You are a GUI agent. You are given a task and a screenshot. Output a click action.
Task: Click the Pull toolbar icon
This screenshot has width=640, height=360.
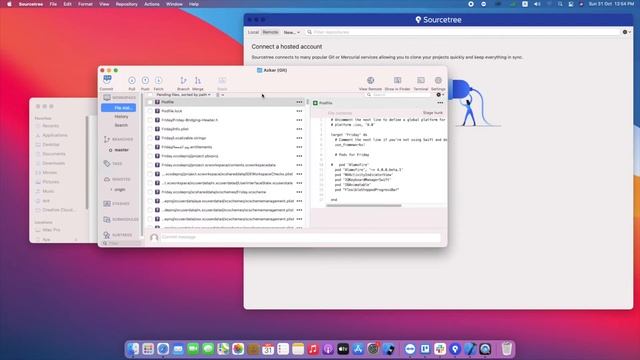click(x=132, y=80)
